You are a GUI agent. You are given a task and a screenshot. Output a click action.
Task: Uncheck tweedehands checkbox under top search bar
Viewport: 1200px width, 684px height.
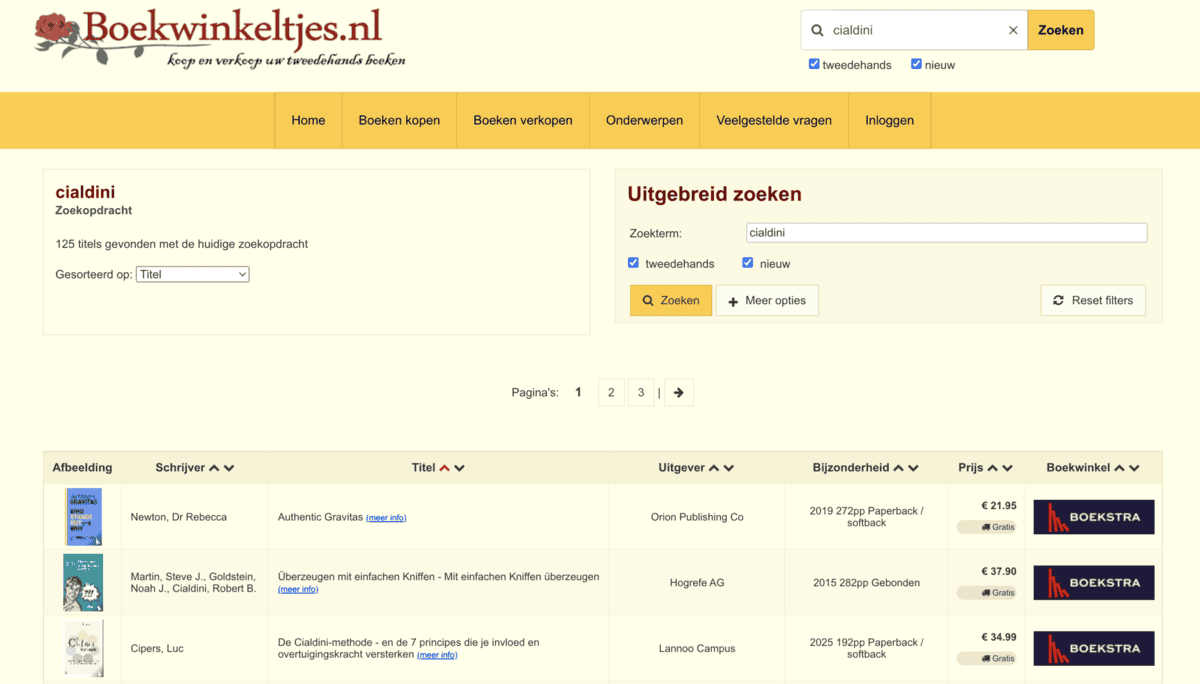pos(814,64)
